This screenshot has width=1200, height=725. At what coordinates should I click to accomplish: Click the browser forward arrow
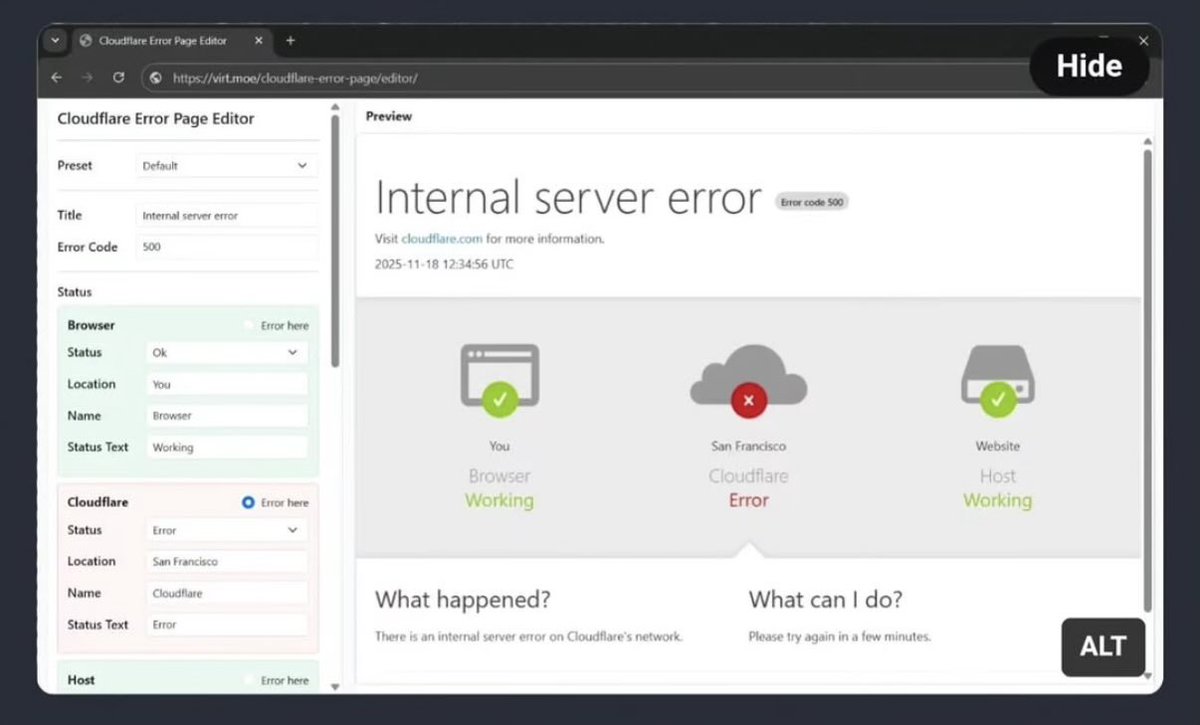click(x=86, y=77)
